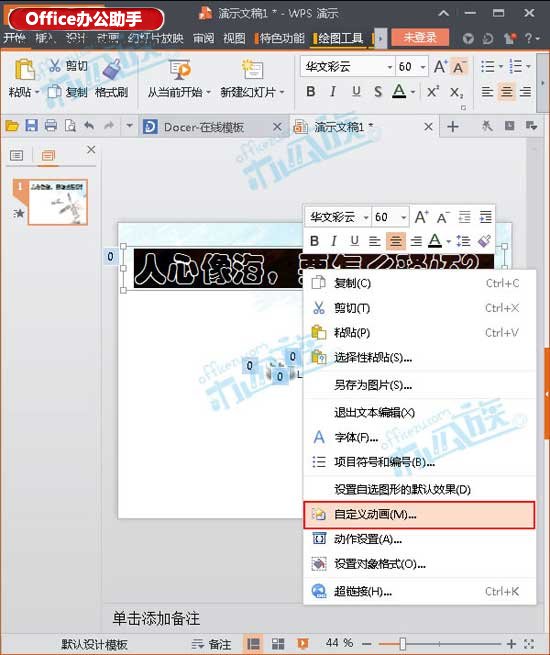This screenshot has width=550, height=655.
Task: Switch to the Docer-在线模板 tab
Action: click(204, 127)
